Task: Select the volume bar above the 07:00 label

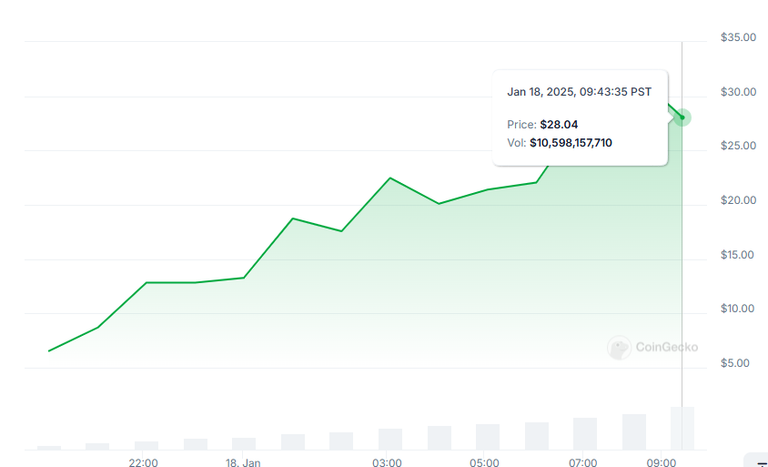Action: [x=585, y=434]
